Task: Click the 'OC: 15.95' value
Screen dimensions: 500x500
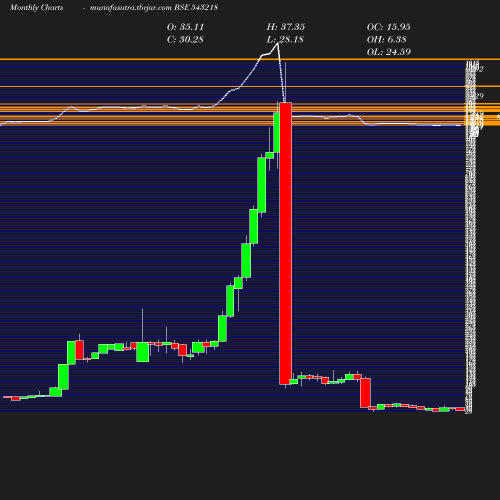Action: click(389, 27)
